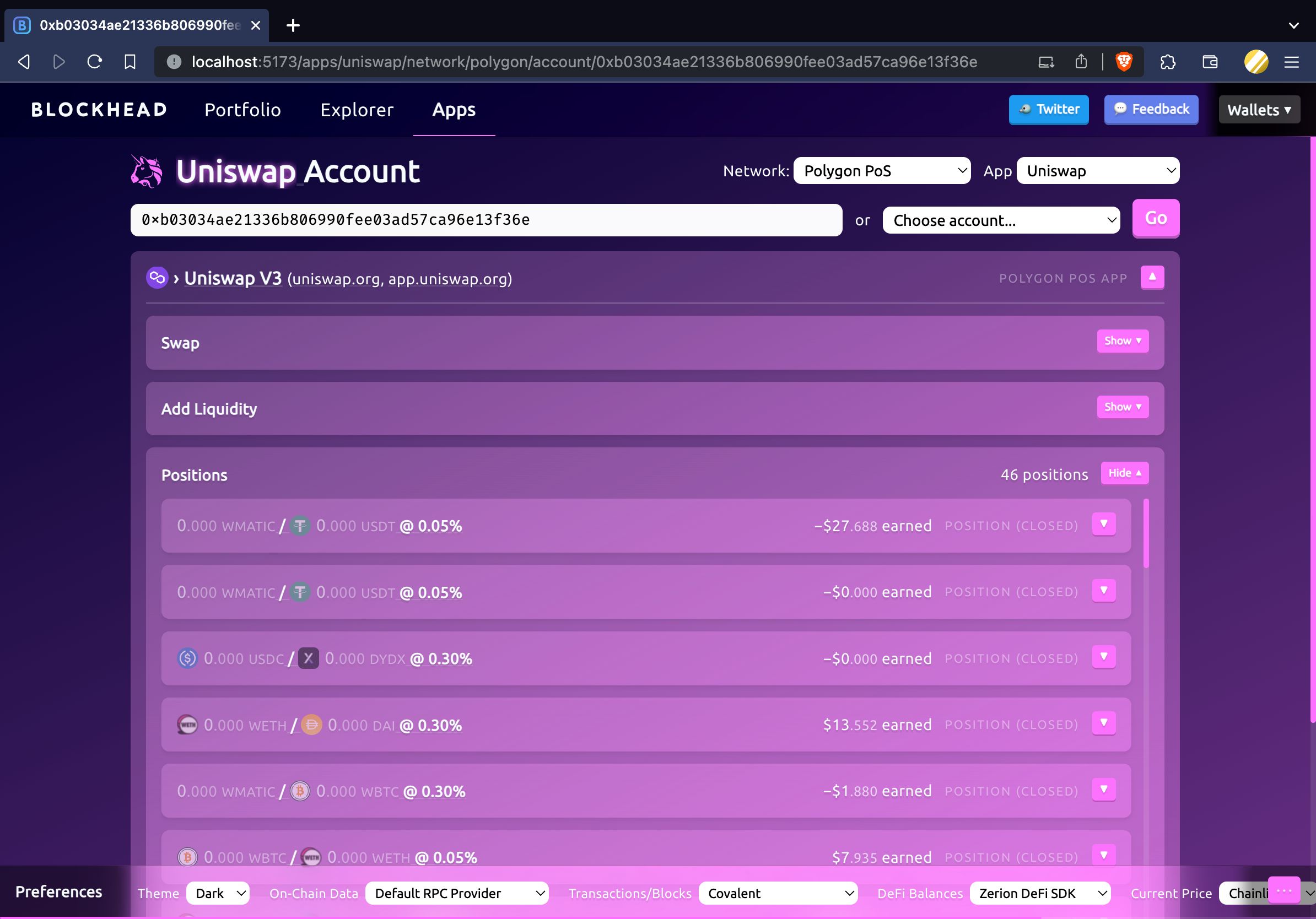
Task: Open the Portfolio tab
Action: [x=242, y=110]
